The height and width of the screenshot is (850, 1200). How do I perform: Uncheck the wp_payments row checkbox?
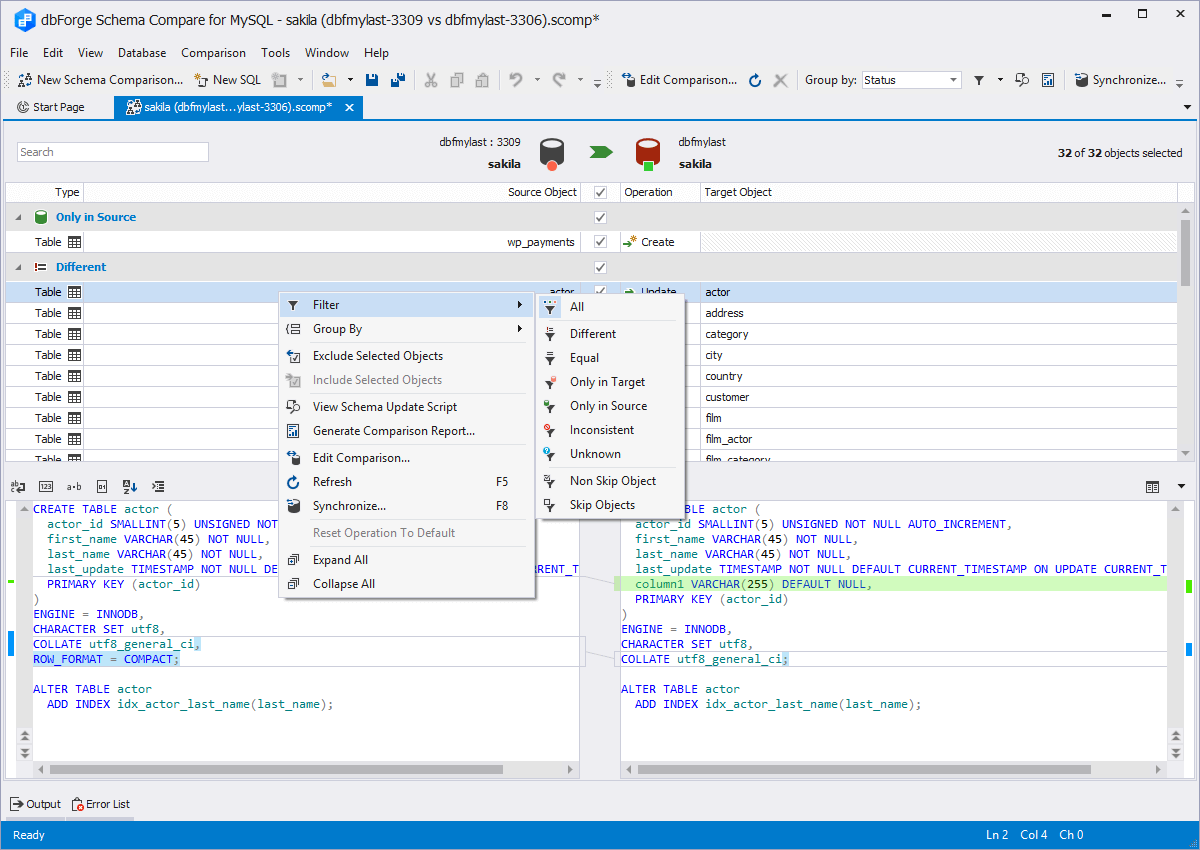coord(601,242)
